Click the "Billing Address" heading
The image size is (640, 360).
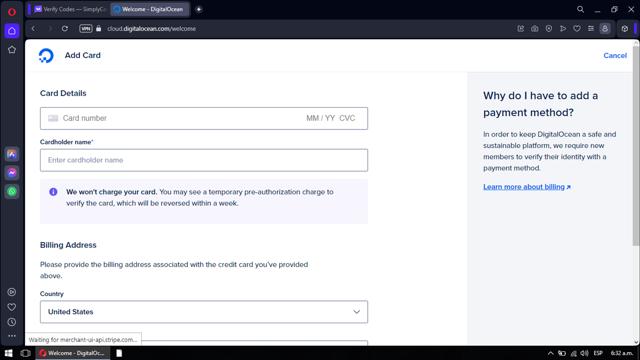(68, 245)
